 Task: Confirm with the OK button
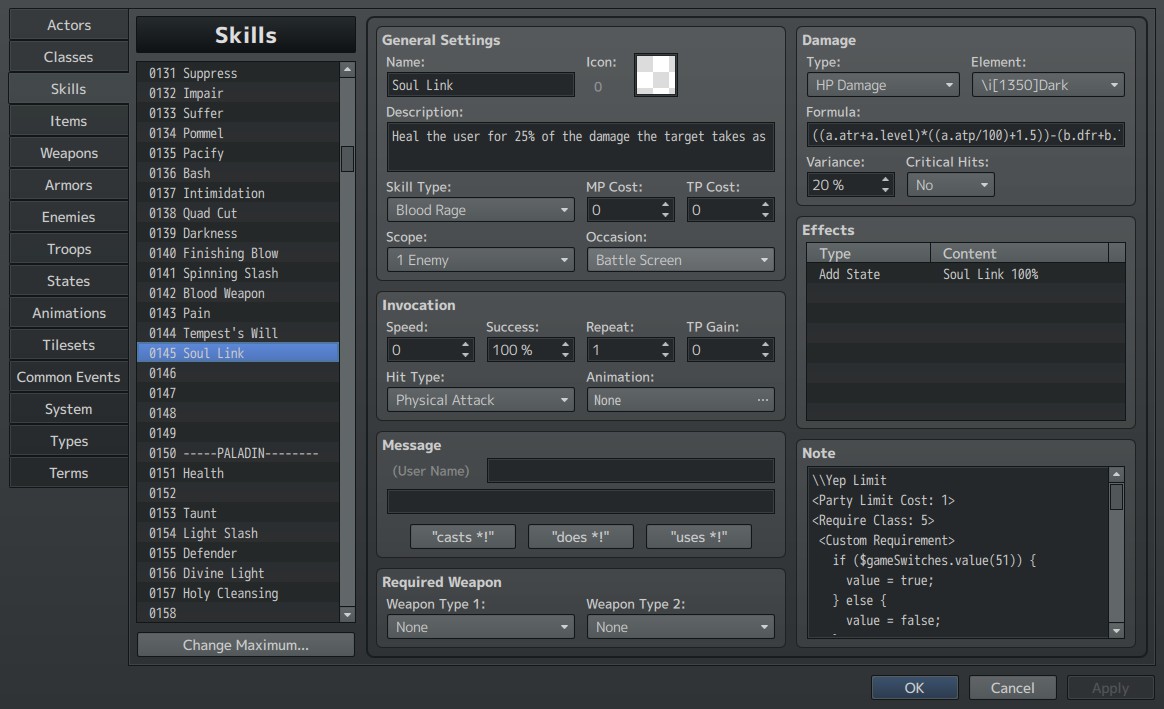coord(915,688)
